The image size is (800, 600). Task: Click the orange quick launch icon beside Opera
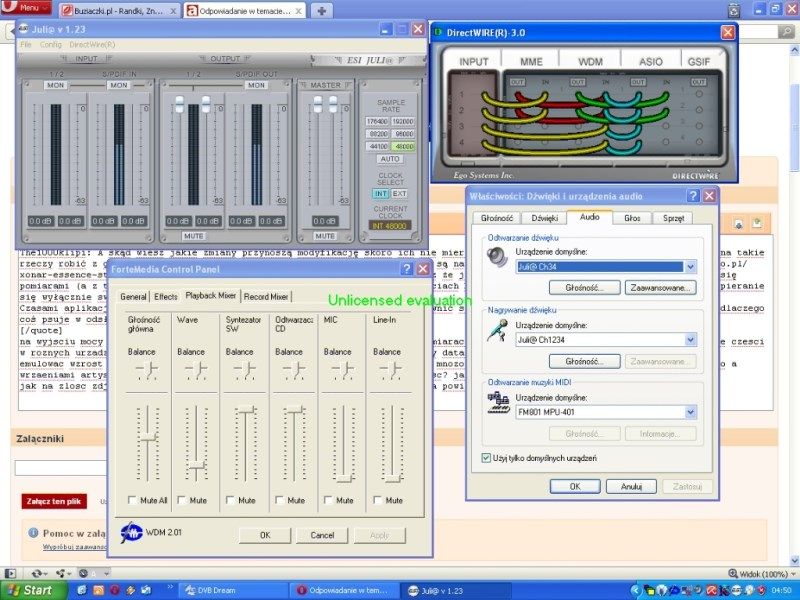point(98,590)
